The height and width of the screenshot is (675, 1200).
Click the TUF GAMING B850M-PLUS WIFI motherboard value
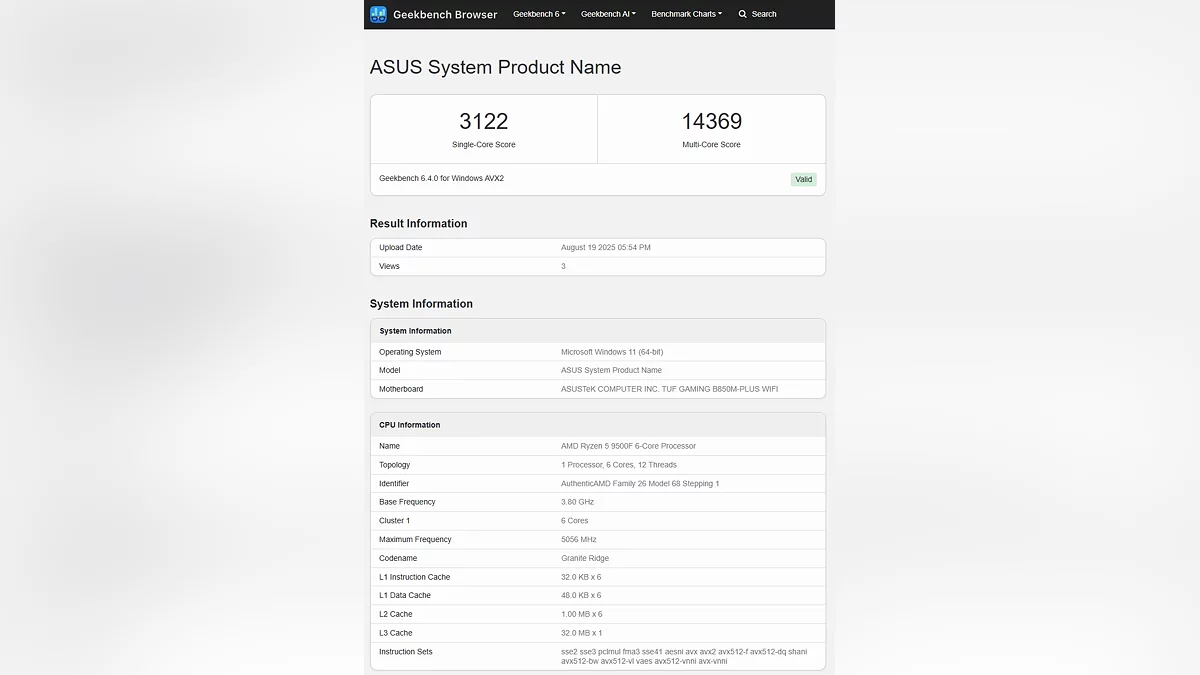point(669,389)
